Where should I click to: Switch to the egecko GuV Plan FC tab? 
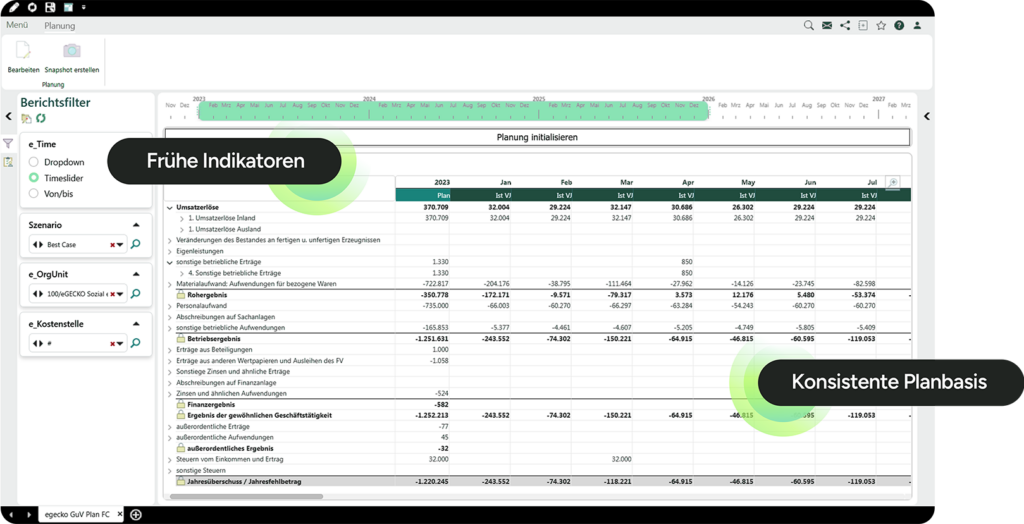[x=75, y=514]
